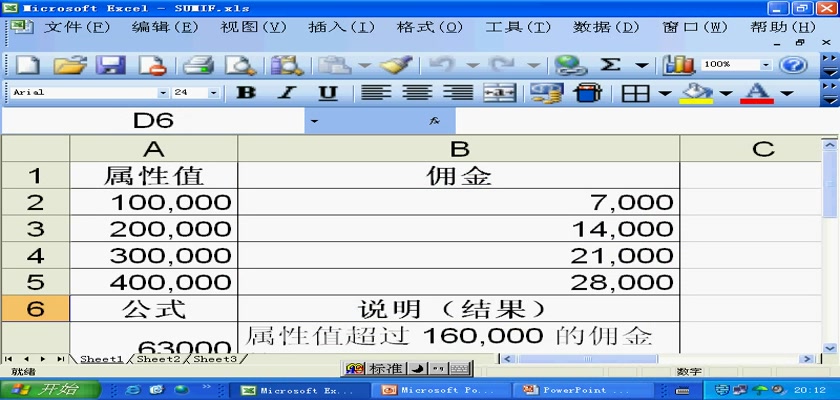The width and height of the screenshot is (840, 400).
Task: Apply the yellow fill color swatch
Action: 697,93
